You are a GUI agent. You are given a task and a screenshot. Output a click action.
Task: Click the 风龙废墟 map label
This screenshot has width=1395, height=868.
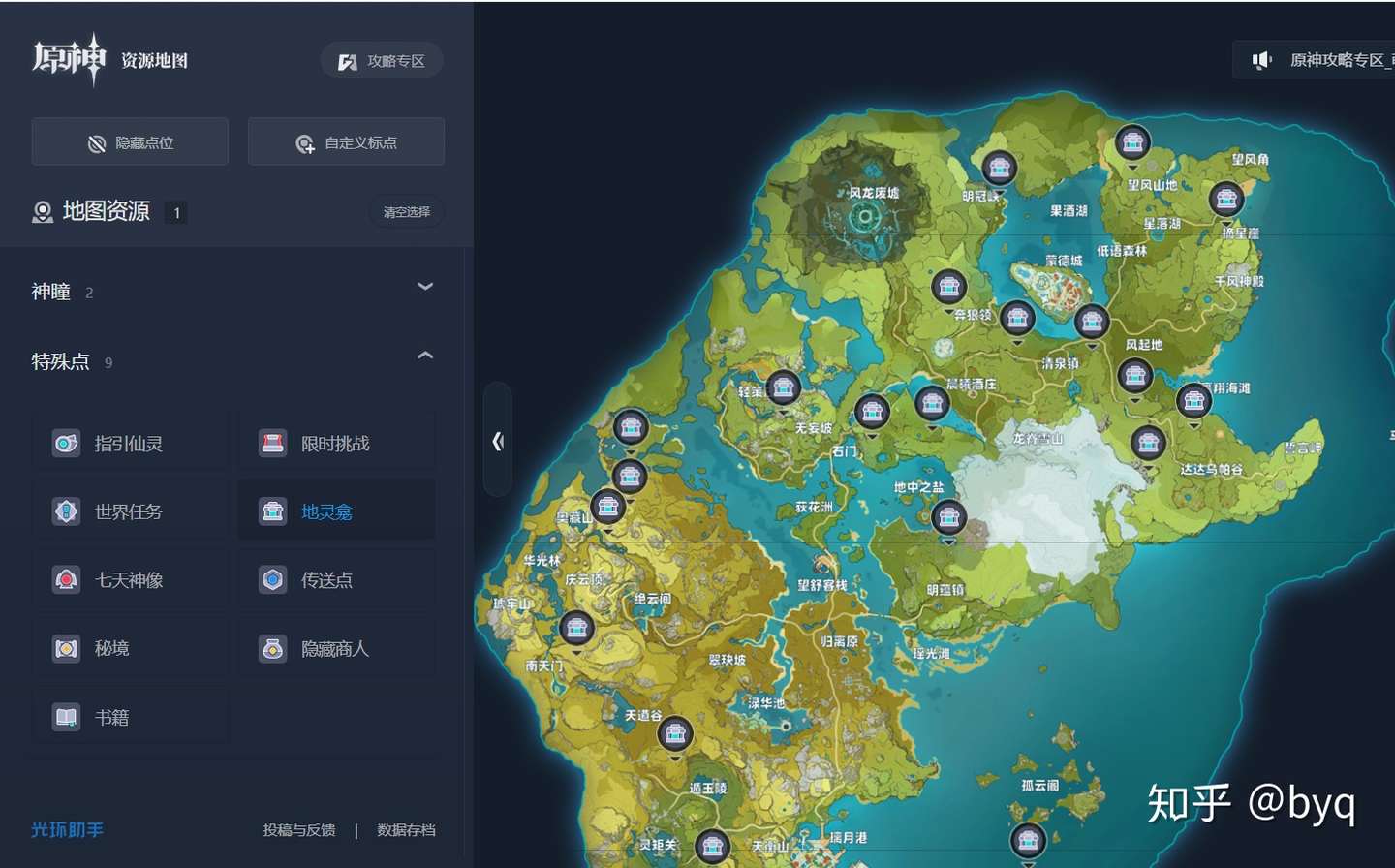click(874, 193)
